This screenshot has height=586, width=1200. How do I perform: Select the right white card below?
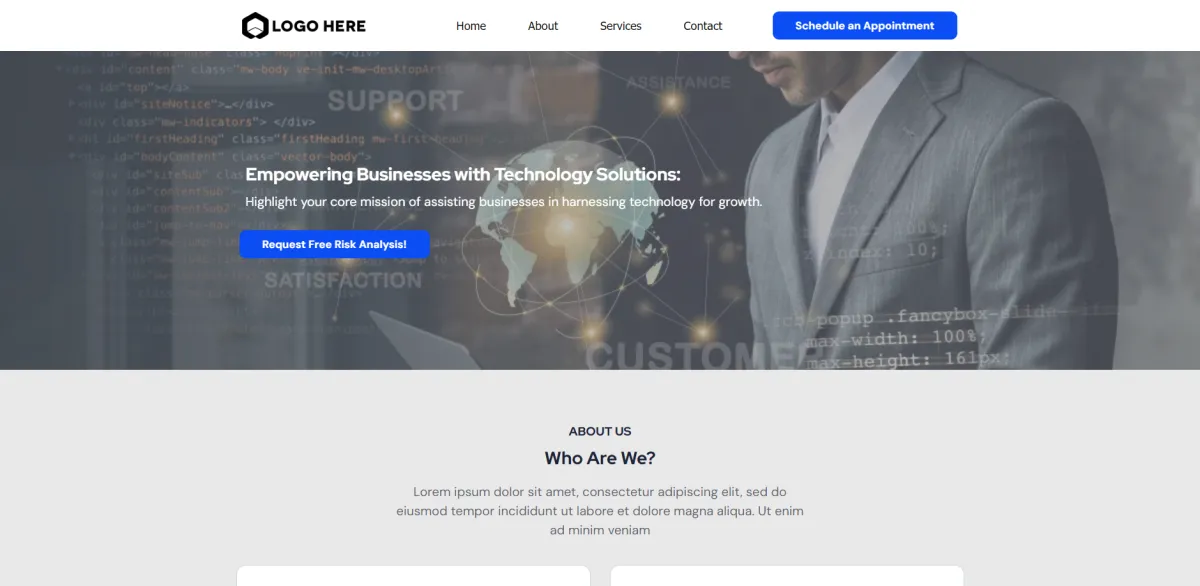coord(787,576)
